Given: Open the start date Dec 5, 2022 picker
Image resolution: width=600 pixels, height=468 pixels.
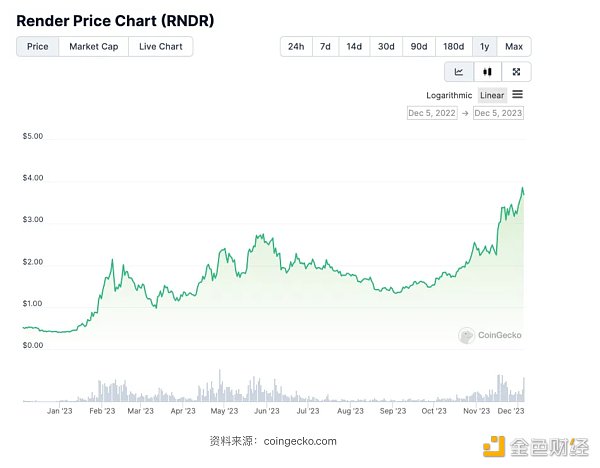Looking at the screenshot, I should [x=433, y=114].
